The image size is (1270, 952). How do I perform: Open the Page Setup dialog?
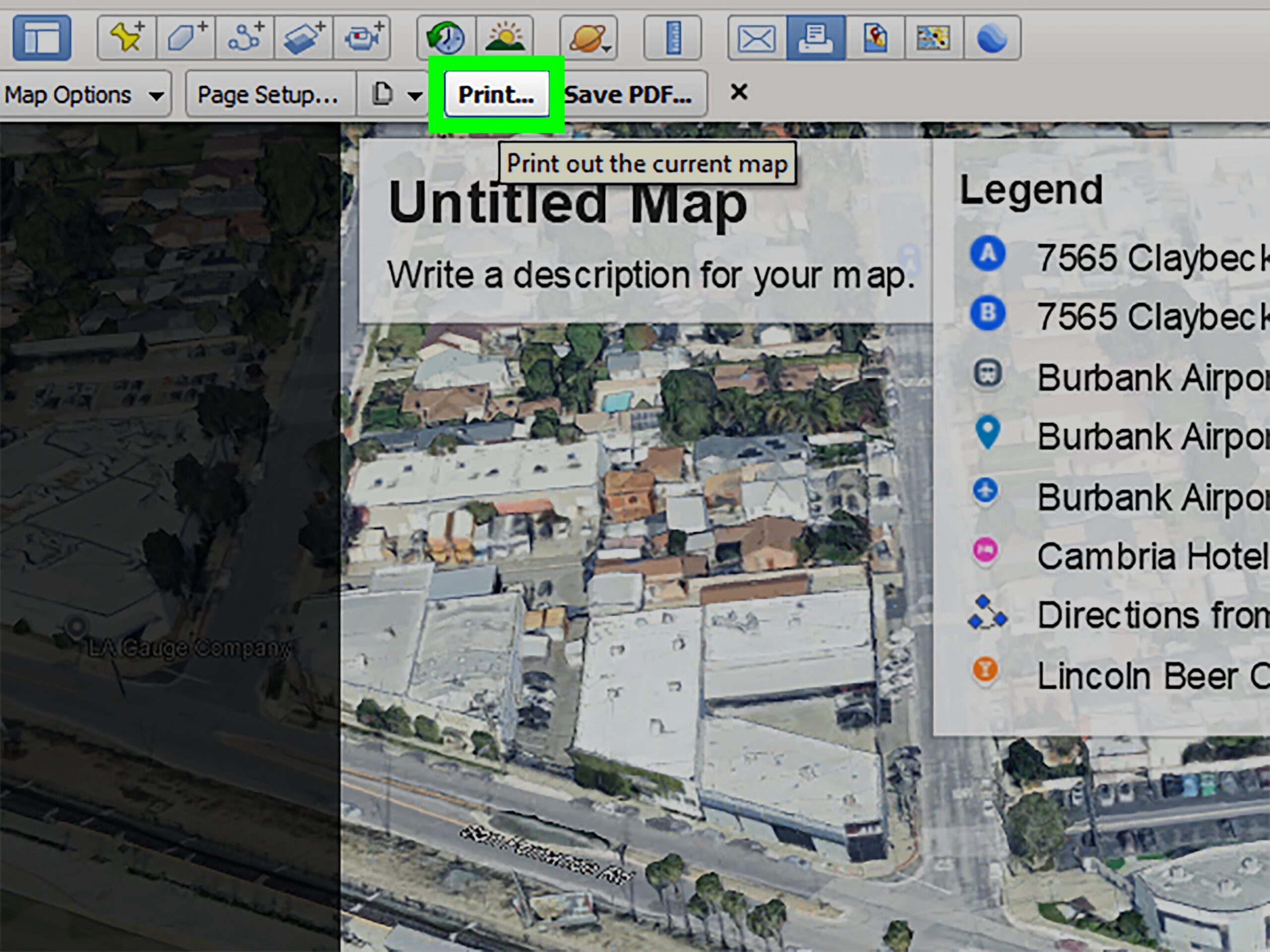coord(268,95)
